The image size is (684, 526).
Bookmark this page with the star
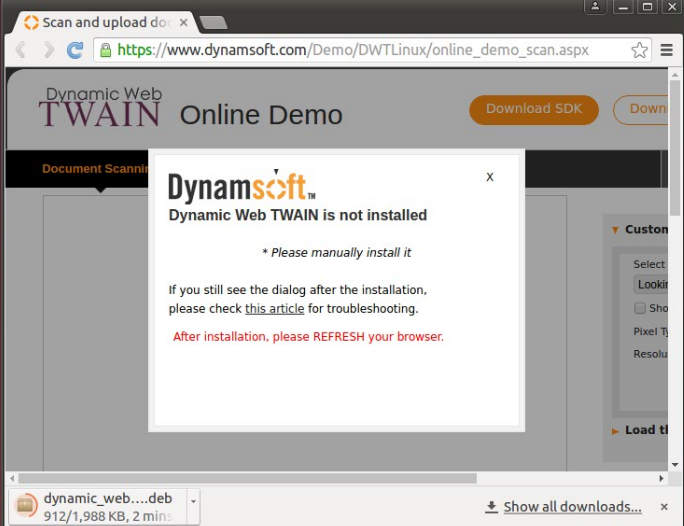(x=639, y=50)
